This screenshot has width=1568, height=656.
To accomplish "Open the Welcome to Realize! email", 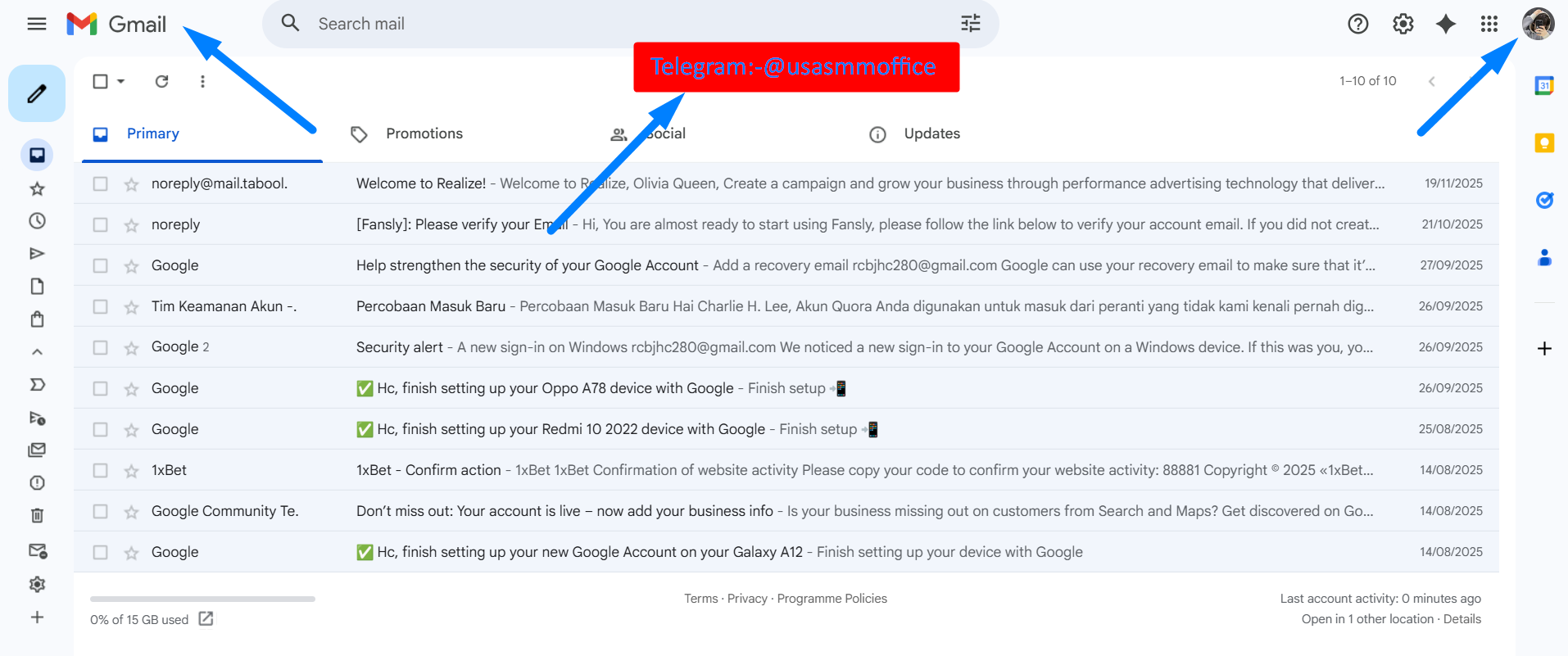I will [786, 183].
